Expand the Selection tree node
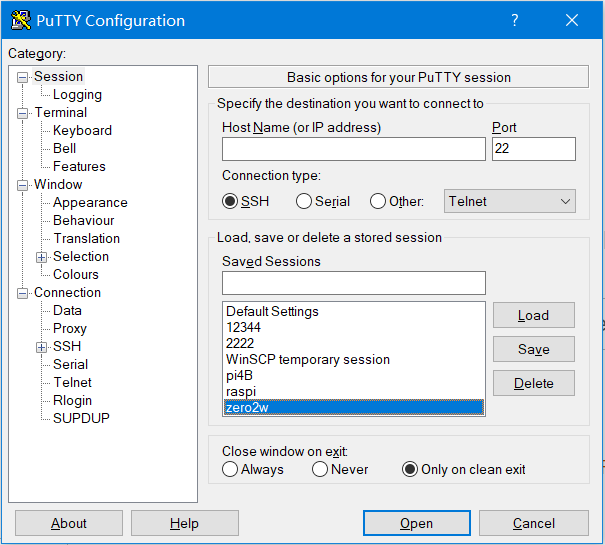This screenshot has height=545, width=605. click(x=41, y=257)
